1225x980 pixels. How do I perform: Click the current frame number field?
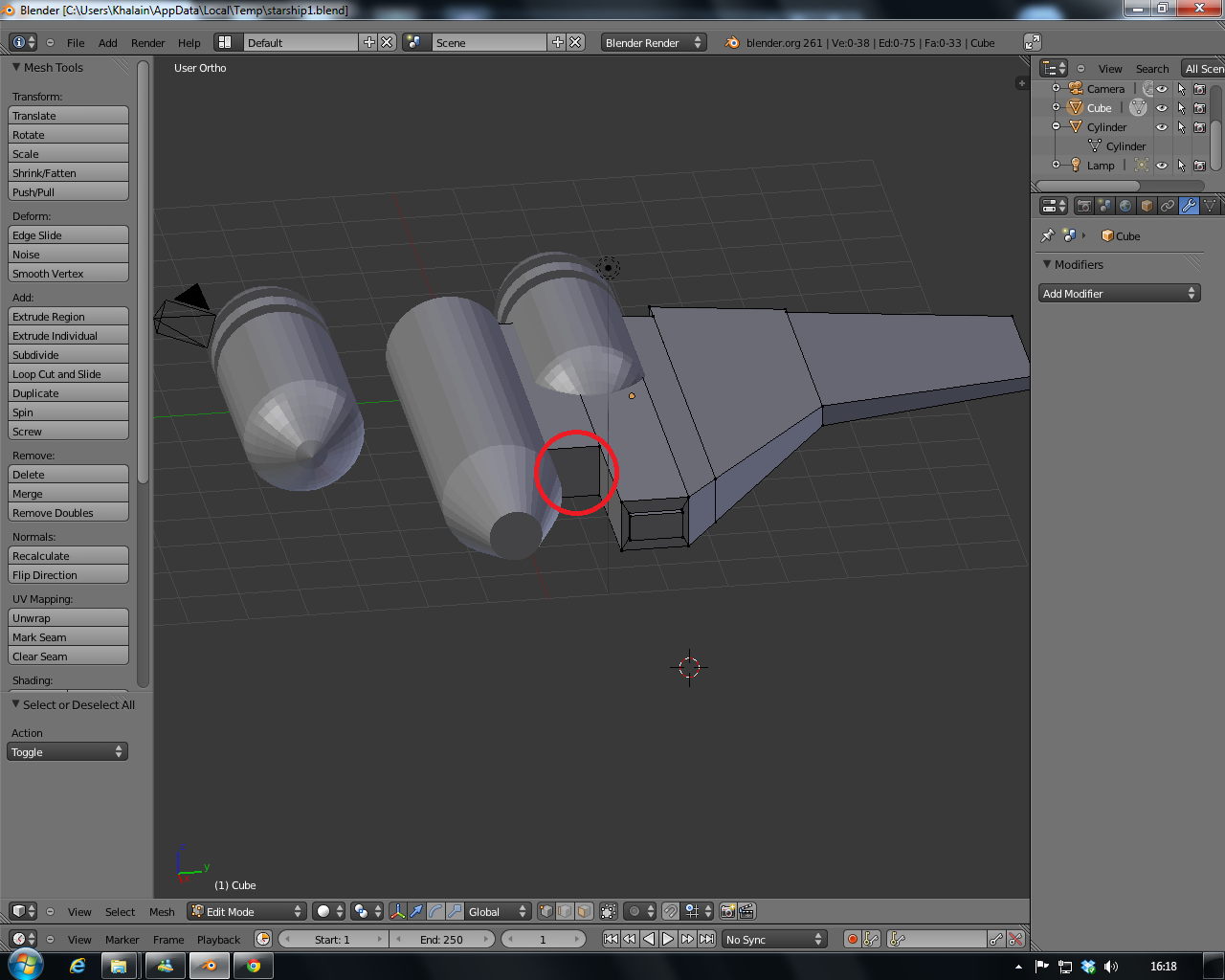[x=543, y=939]
